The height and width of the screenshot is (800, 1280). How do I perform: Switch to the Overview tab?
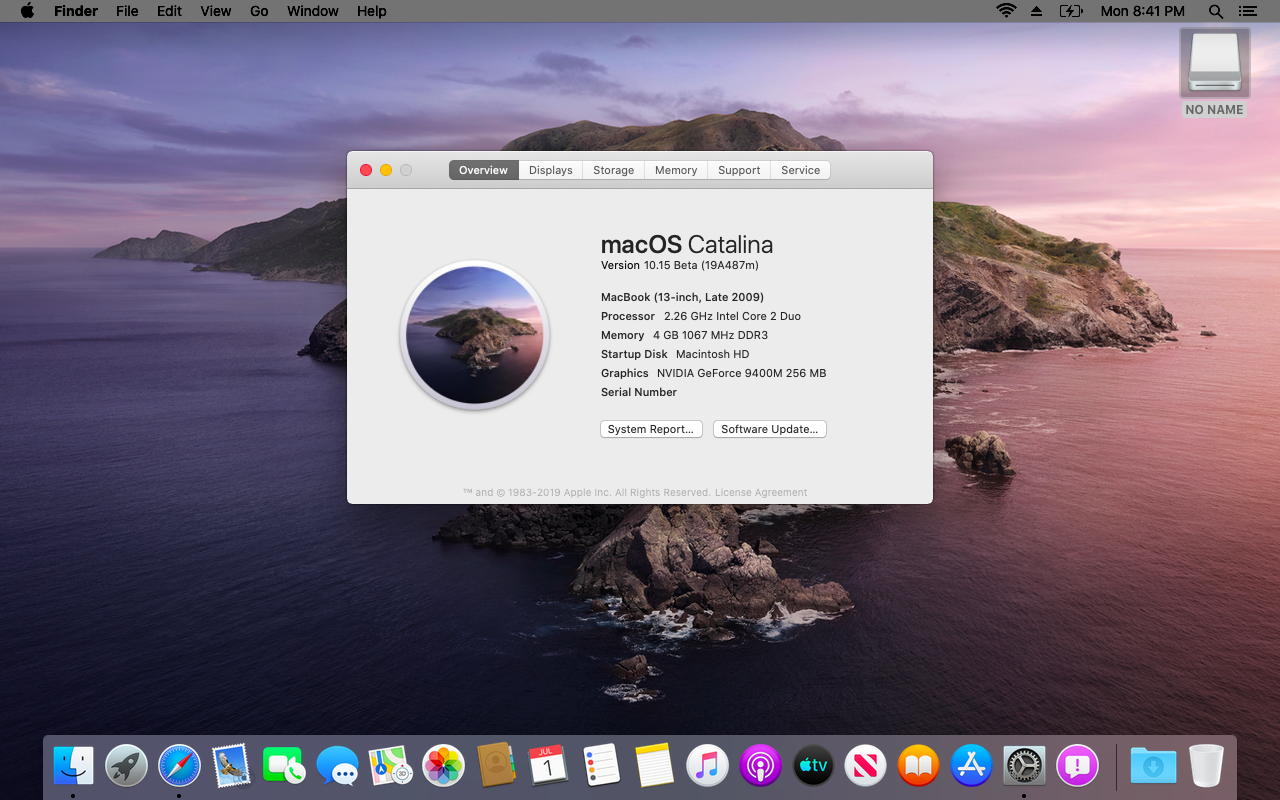[x=483, y=170]
